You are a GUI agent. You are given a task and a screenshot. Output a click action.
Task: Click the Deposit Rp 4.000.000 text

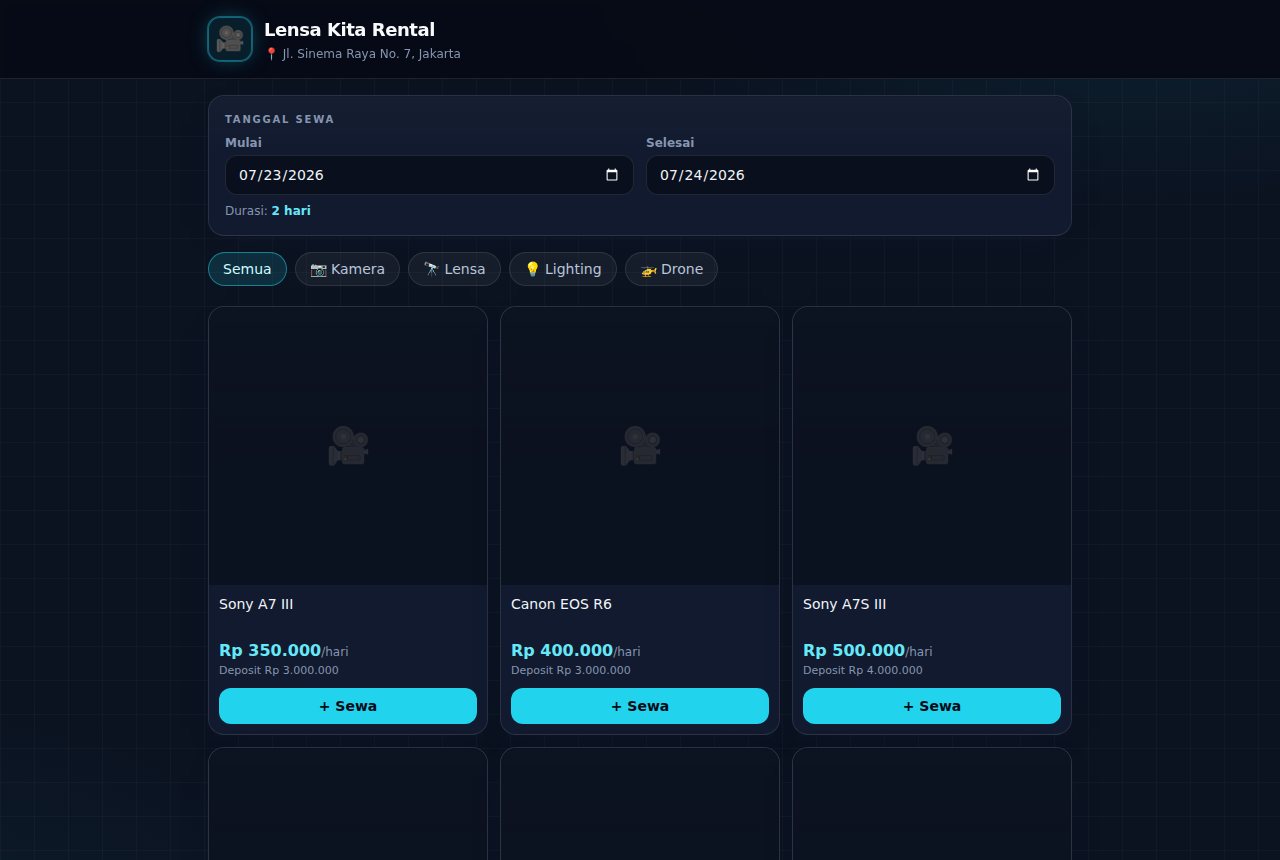pyautogui.click(x=863, y=670)
